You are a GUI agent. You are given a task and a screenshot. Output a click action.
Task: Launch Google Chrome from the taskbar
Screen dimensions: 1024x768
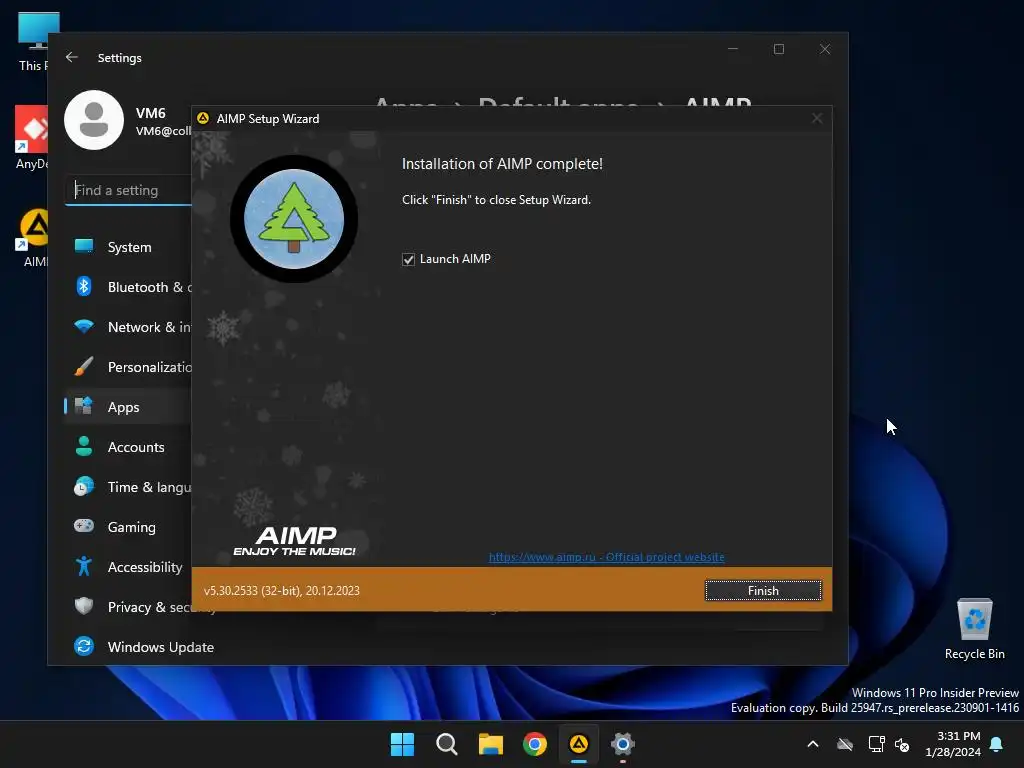pos(535,744)
